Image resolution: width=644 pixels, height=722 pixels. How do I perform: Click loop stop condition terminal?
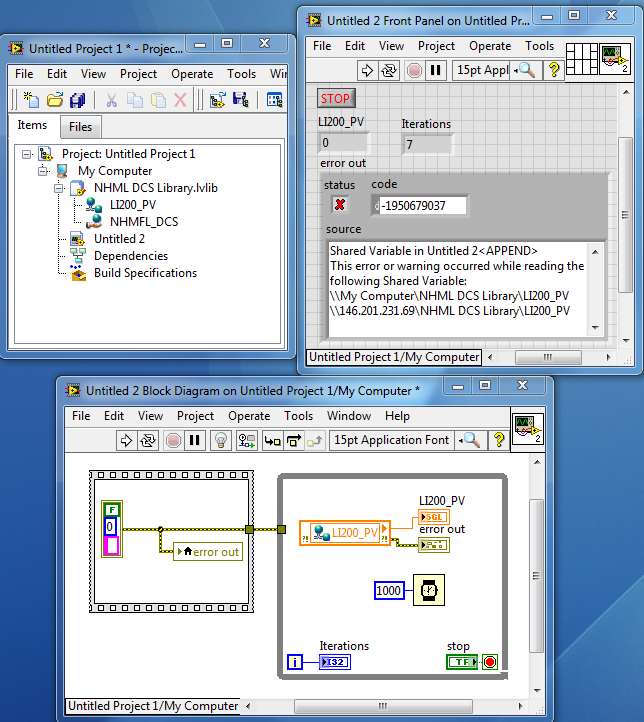pos(490,662)
